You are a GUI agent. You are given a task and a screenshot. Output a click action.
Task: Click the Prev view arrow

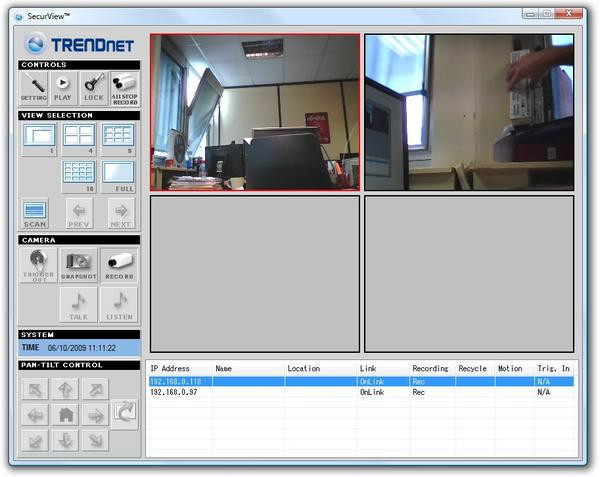click(79, 213)
